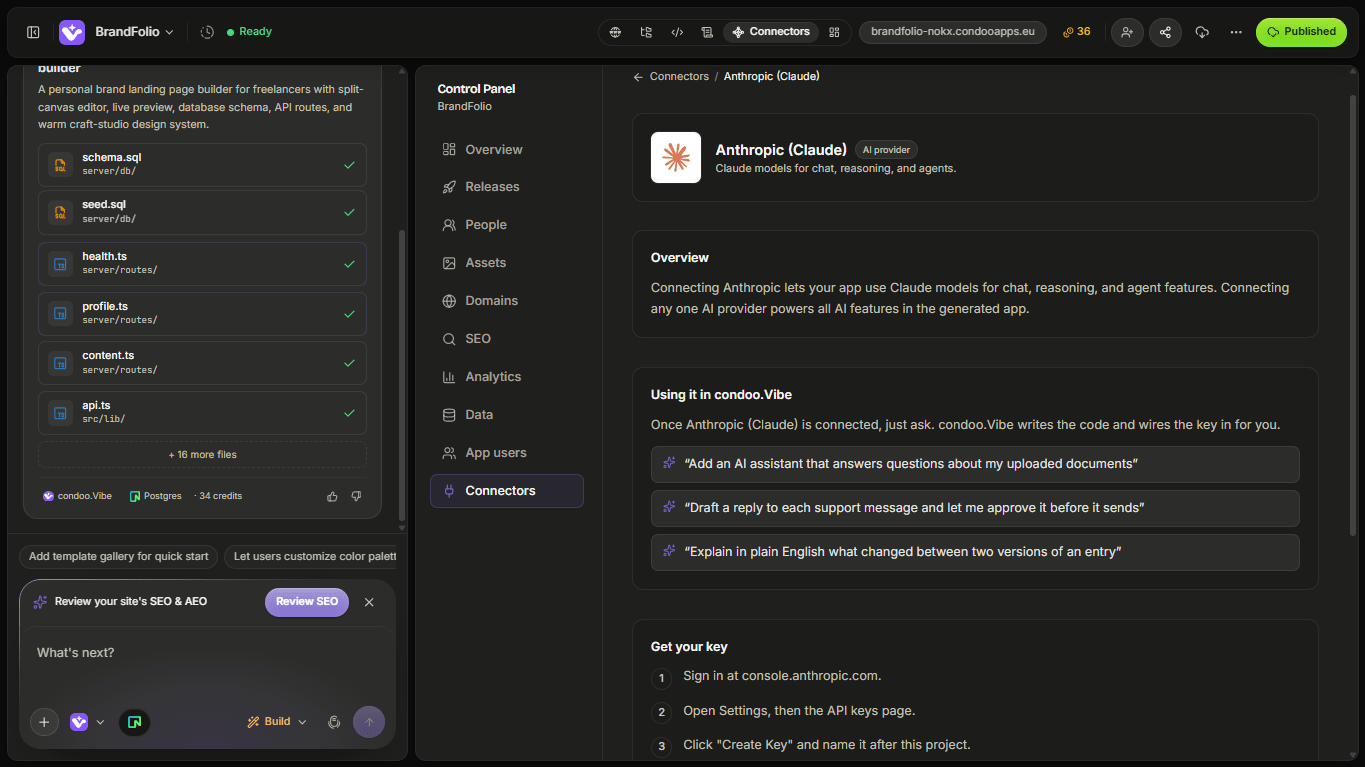Viewport: 1365px width, 767px height.
Task: Open the code view brackets icon
Action: (677, 32)
